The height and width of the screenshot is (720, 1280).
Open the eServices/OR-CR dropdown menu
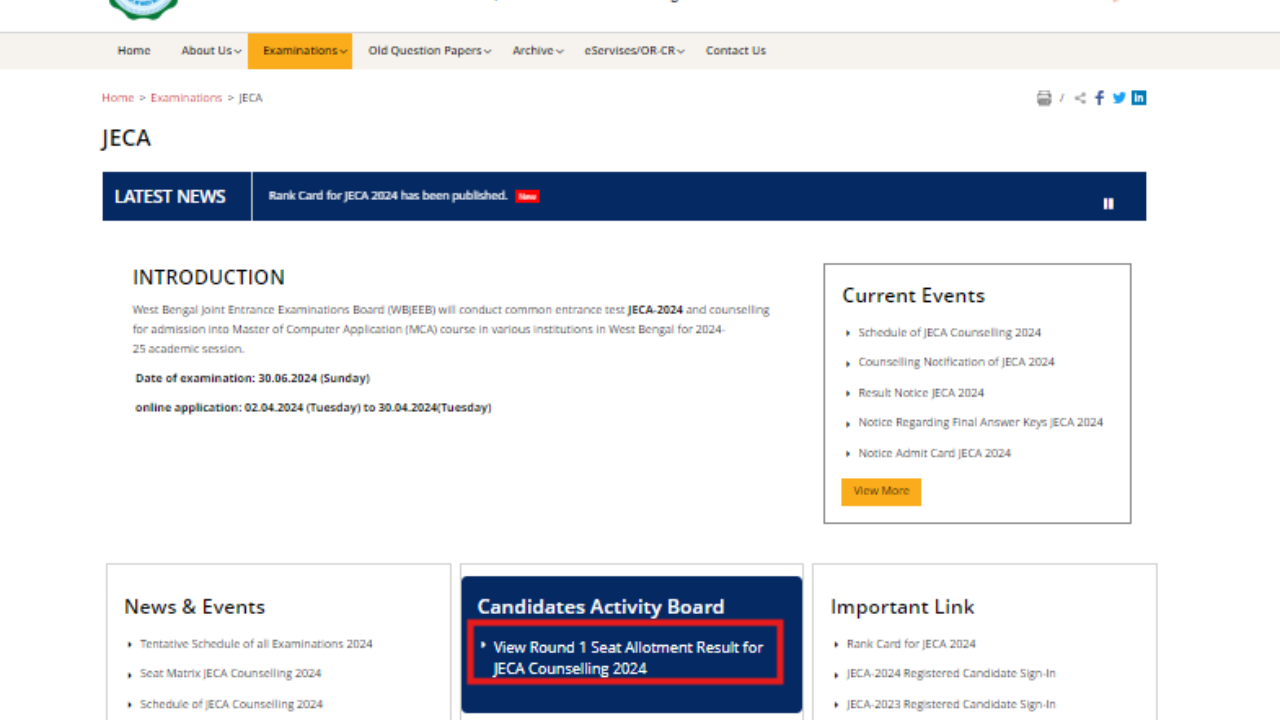pos(632,50)
